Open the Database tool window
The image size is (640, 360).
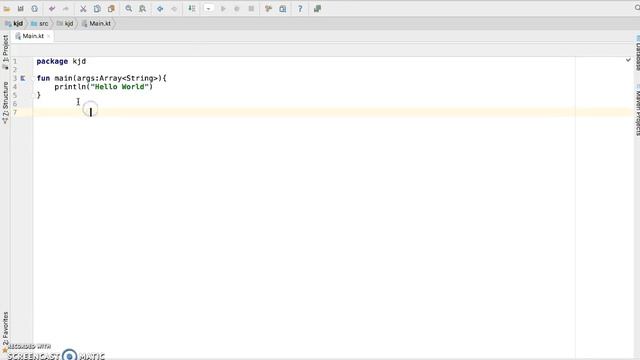coord(637,53)
